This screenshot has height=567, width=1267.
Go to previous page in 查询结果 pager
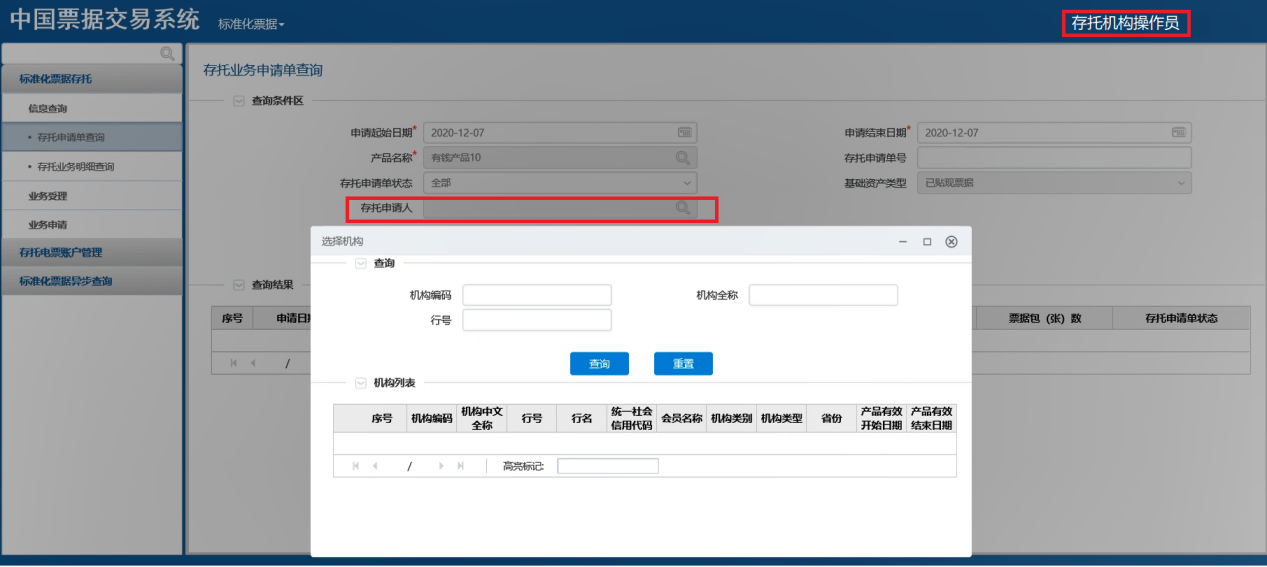254,363
